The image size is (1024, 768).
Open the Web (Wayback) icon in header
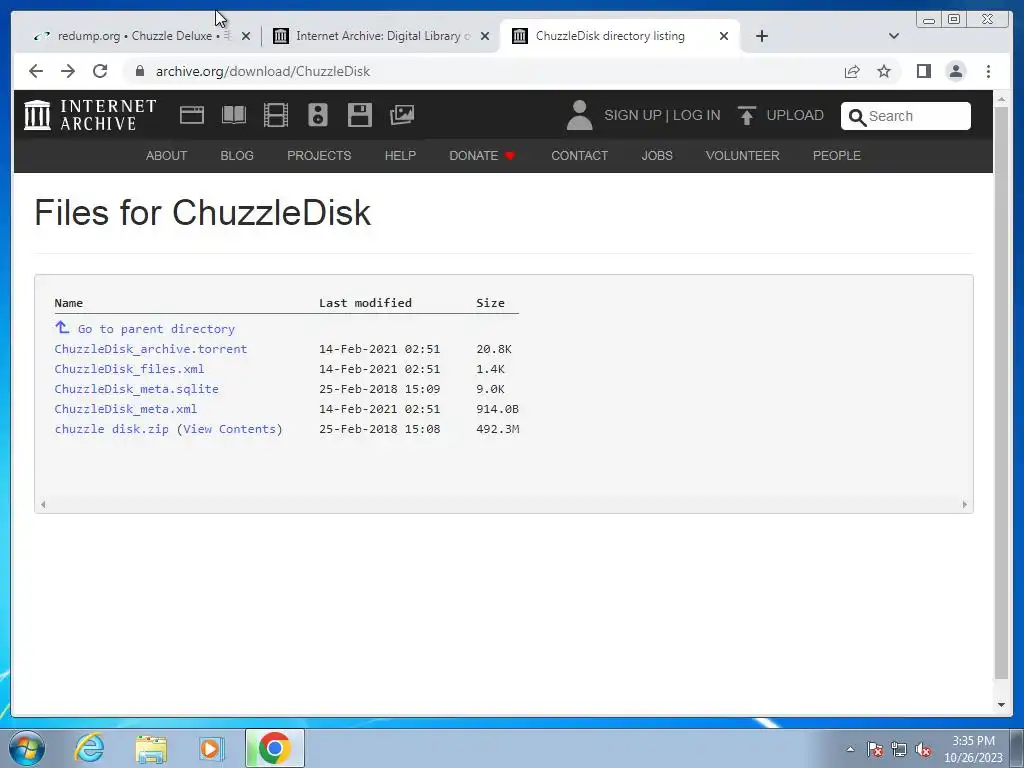click(192, 115)
